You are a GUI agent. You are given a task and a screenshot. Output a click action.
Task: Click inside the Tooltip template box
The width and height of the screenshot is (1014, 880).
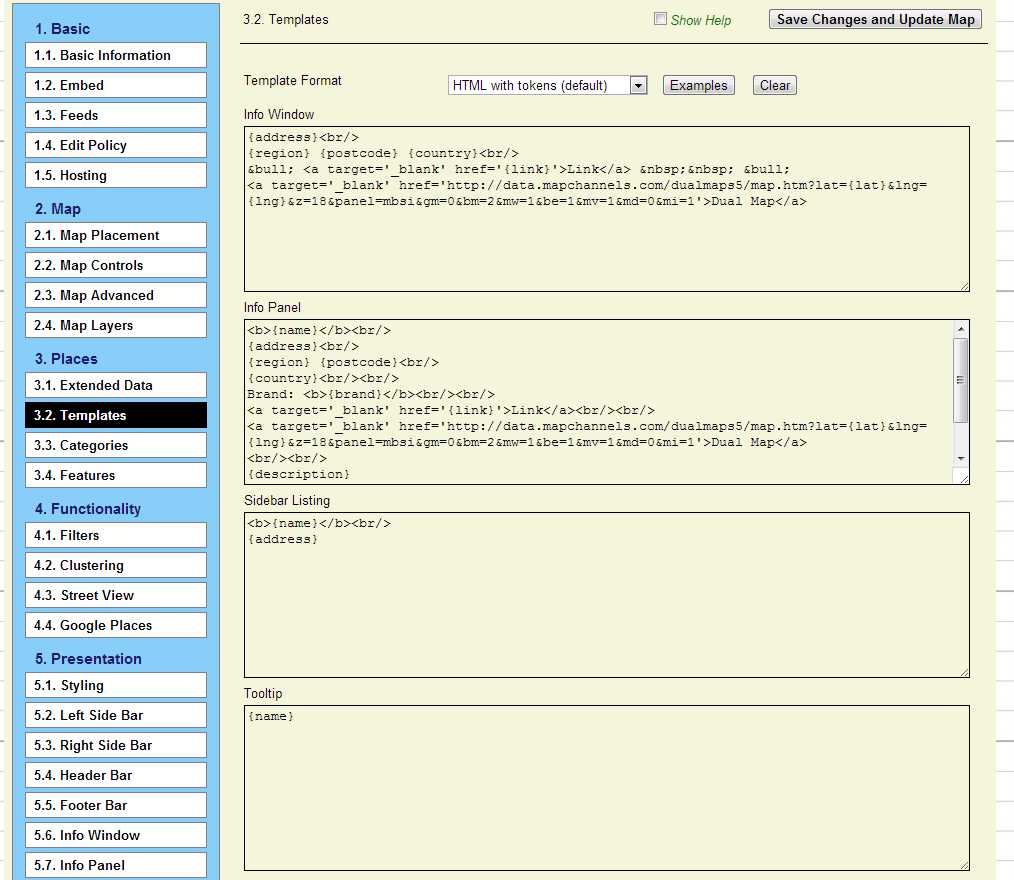click(607, 788)
